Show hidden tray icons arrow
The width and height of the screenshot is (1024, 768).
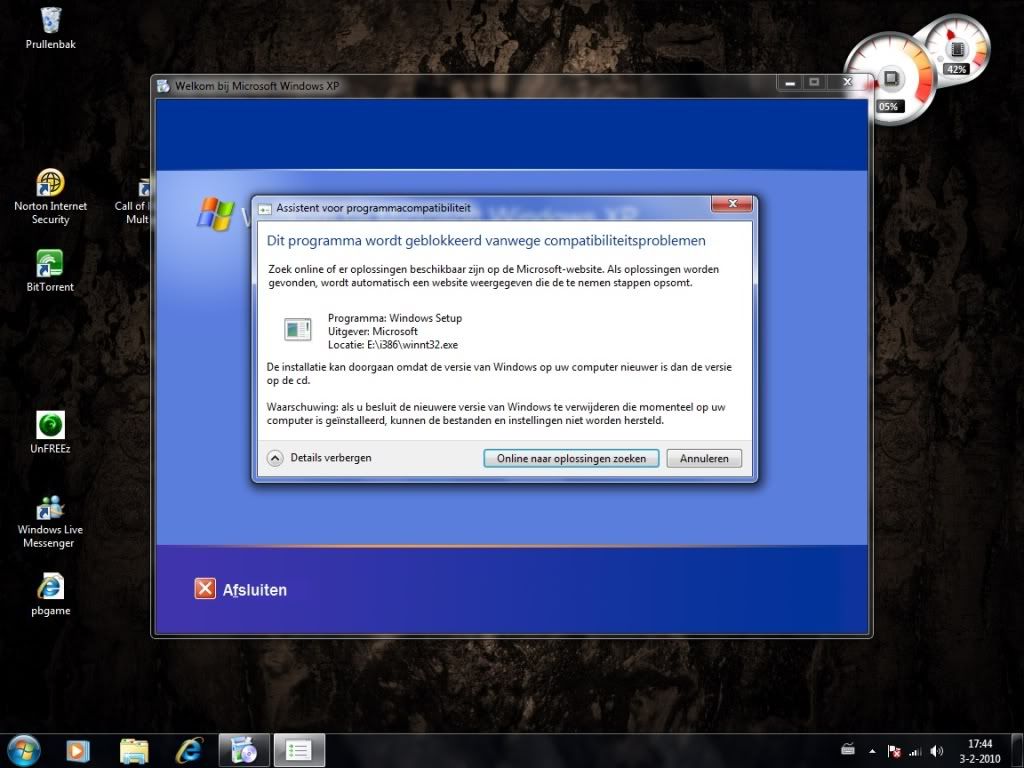coord(872,752)
